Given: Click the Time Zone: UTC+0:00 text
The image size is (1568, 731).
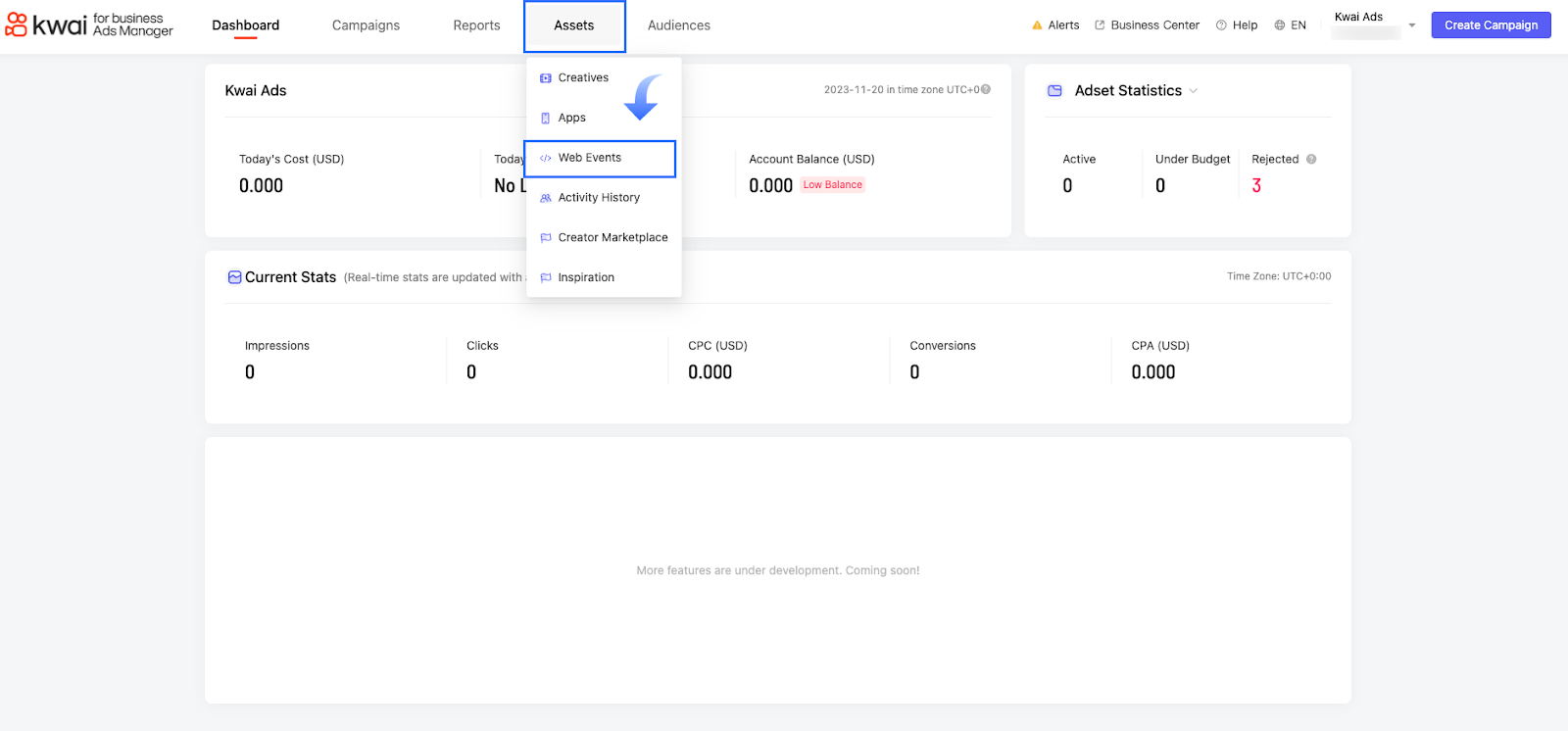Looking at the screenshot, I should tap(1279, 276).
